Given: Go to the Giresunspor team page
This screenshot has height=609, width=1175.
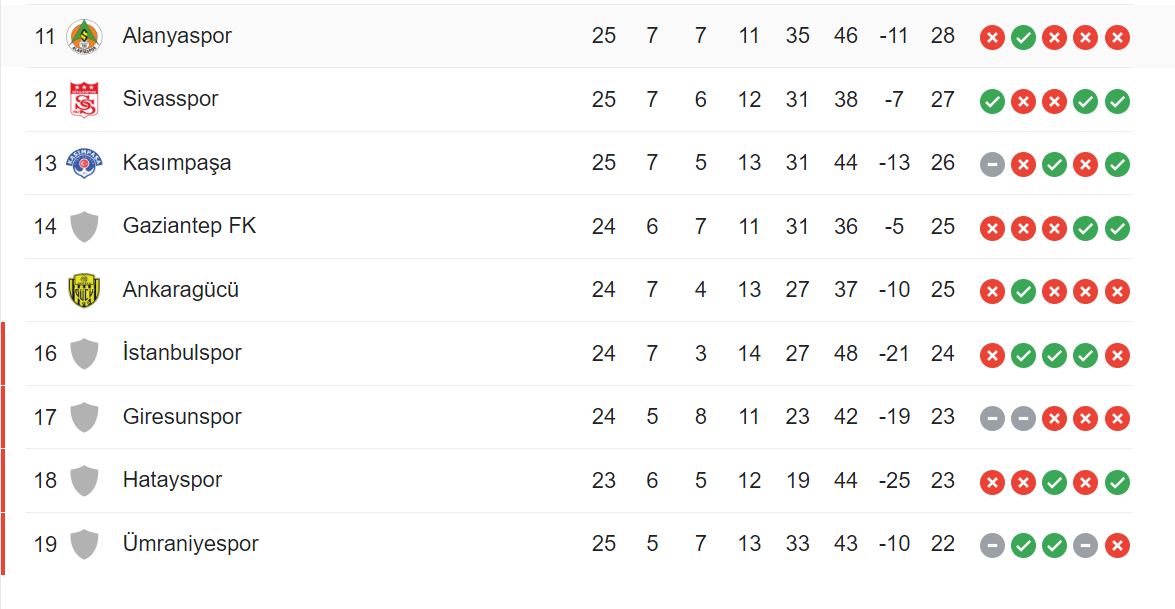Looking at the screenshot, I should tap(182, 416).
